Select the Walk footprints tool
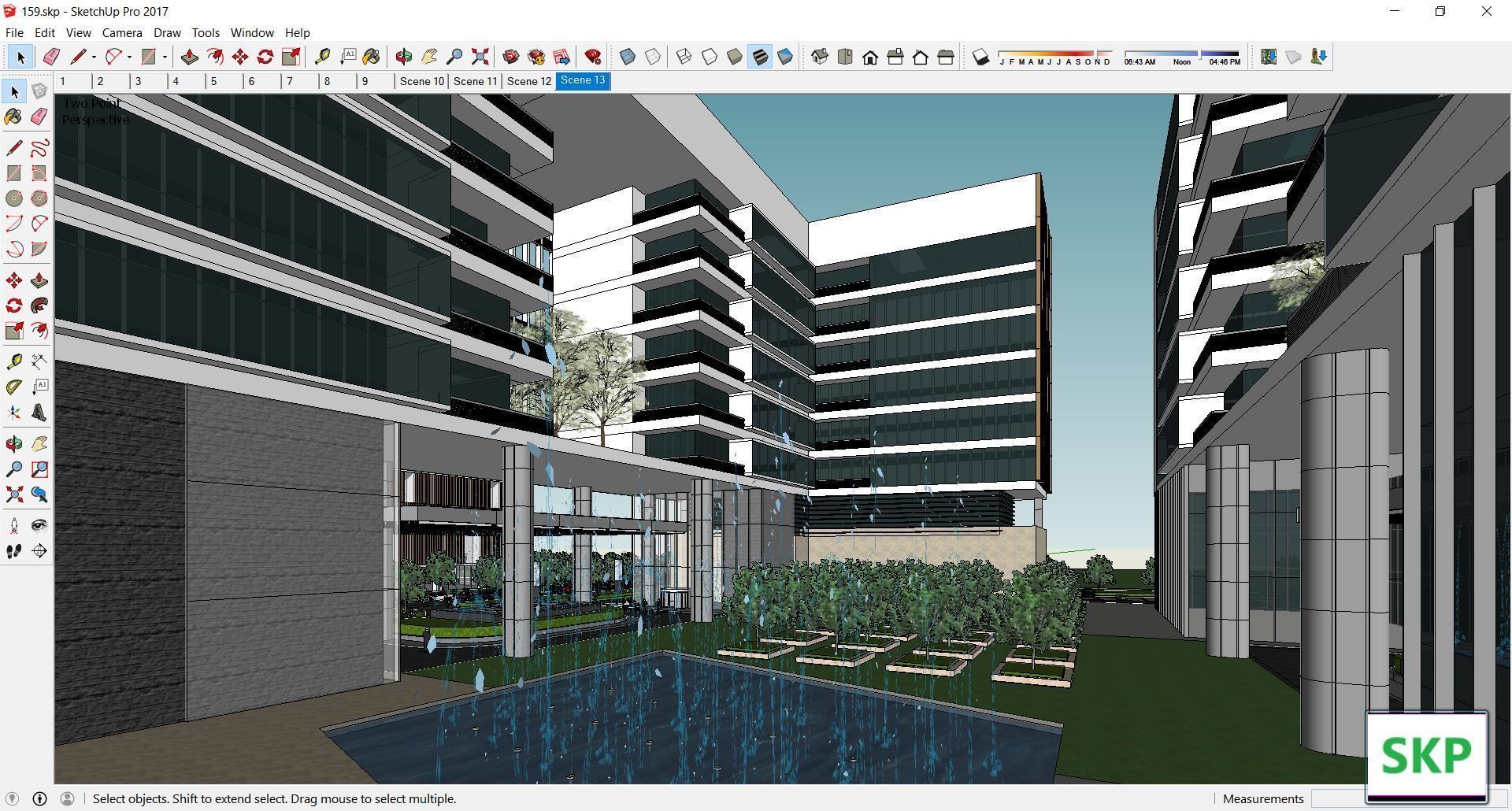The height and width of the screenshot is (811, 1512). coord(14,551)
